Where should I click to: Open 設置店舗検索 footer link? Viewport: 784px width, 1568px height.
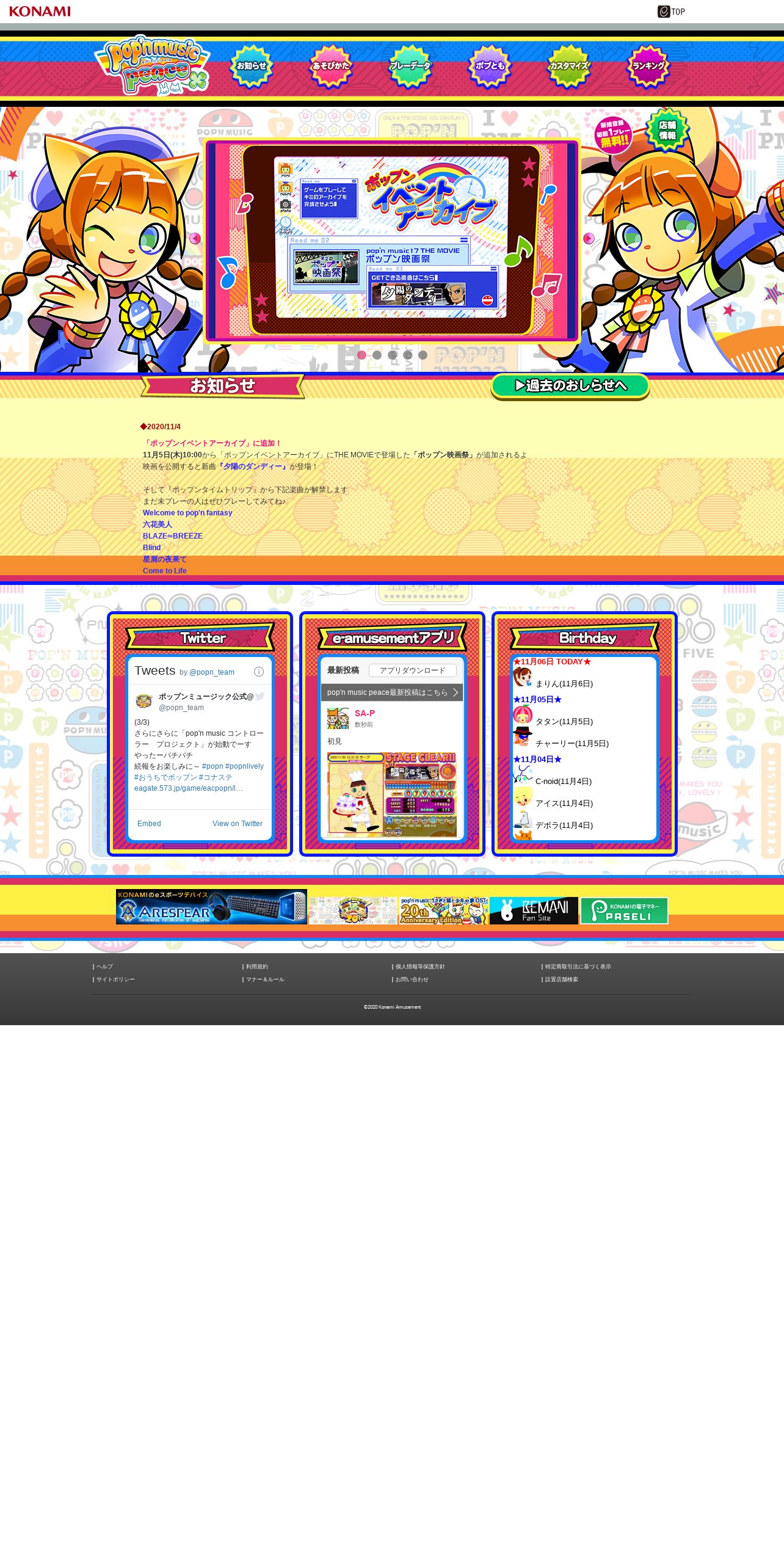point(562,979)
